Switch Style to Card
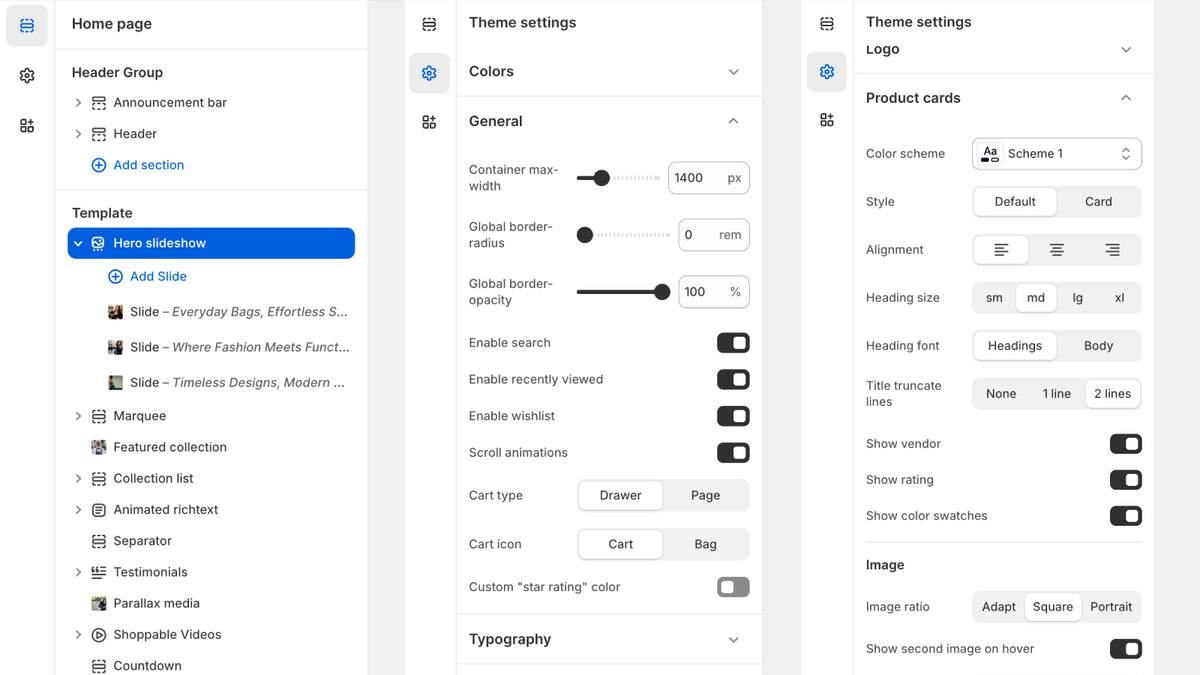The height and width of the screenshot is (675, 1200). (x=1098, y=201)
